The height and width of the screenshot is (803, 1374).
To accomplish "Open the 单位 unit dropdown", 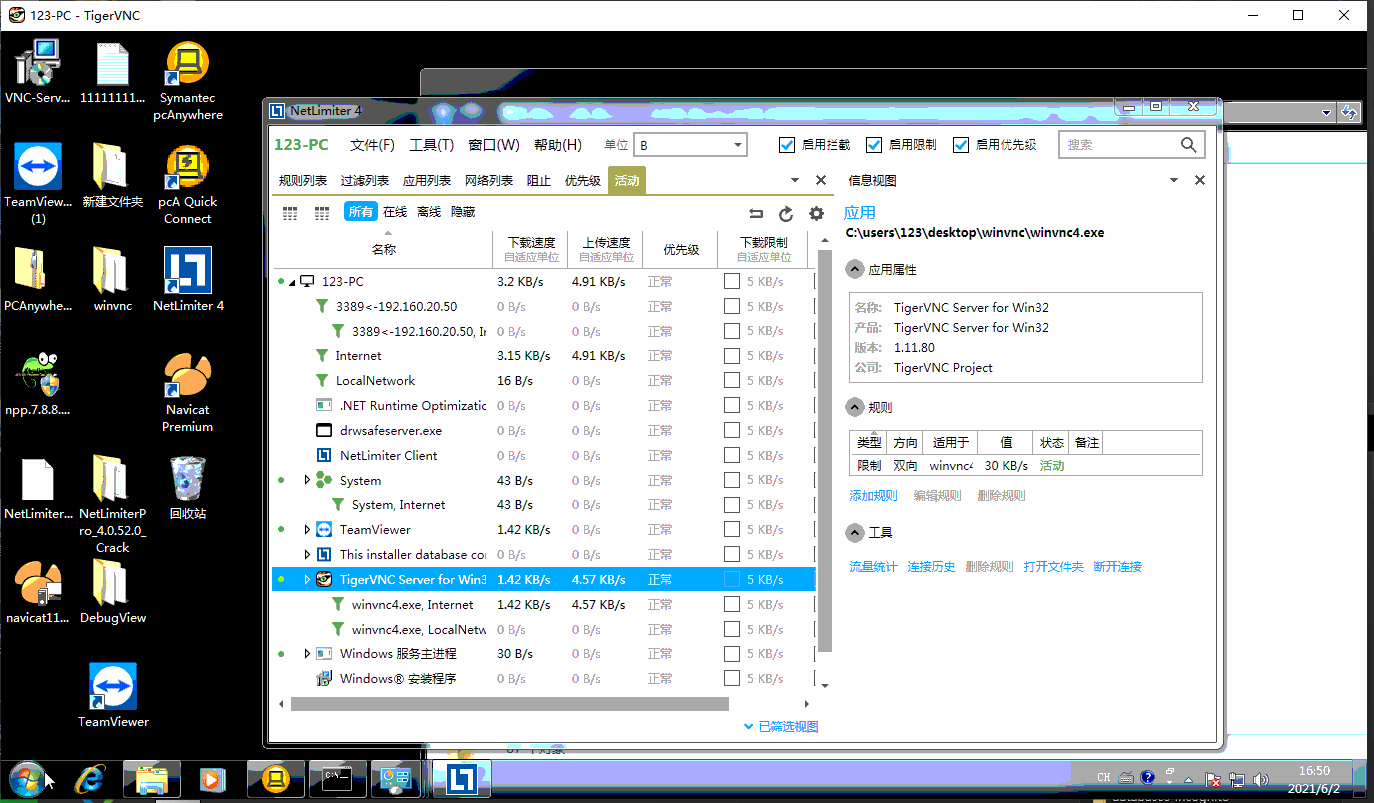I will (x=690, y=145).
